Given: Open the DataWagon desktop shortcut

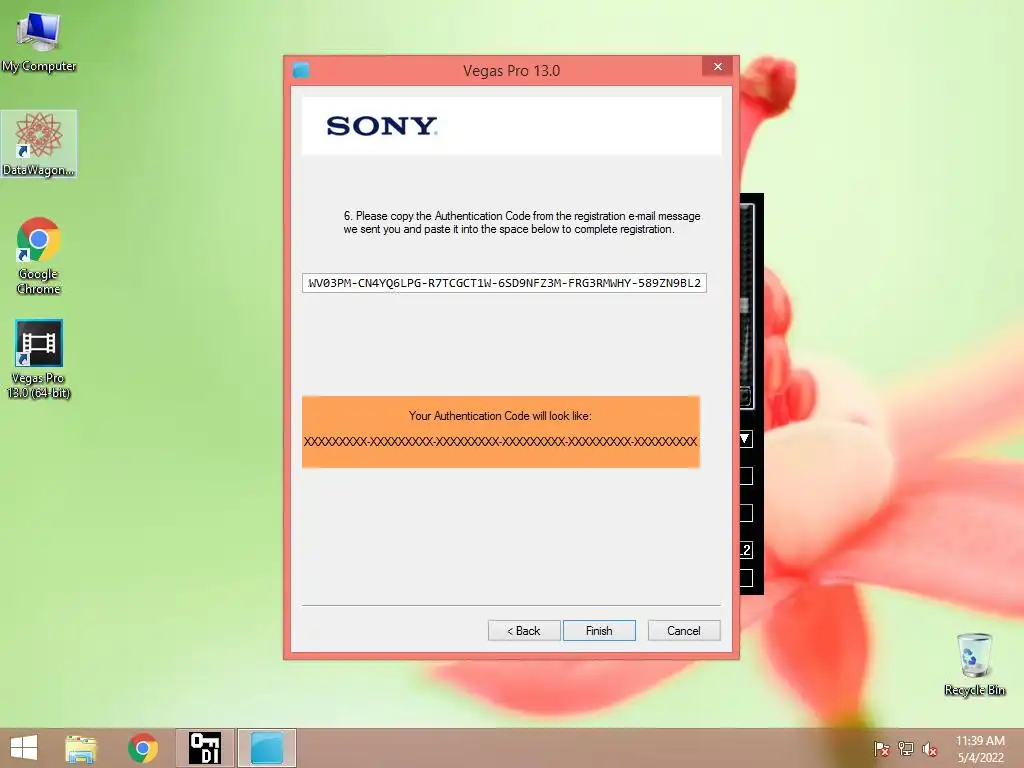Looking at the screenshot, I should pos(39,144).
